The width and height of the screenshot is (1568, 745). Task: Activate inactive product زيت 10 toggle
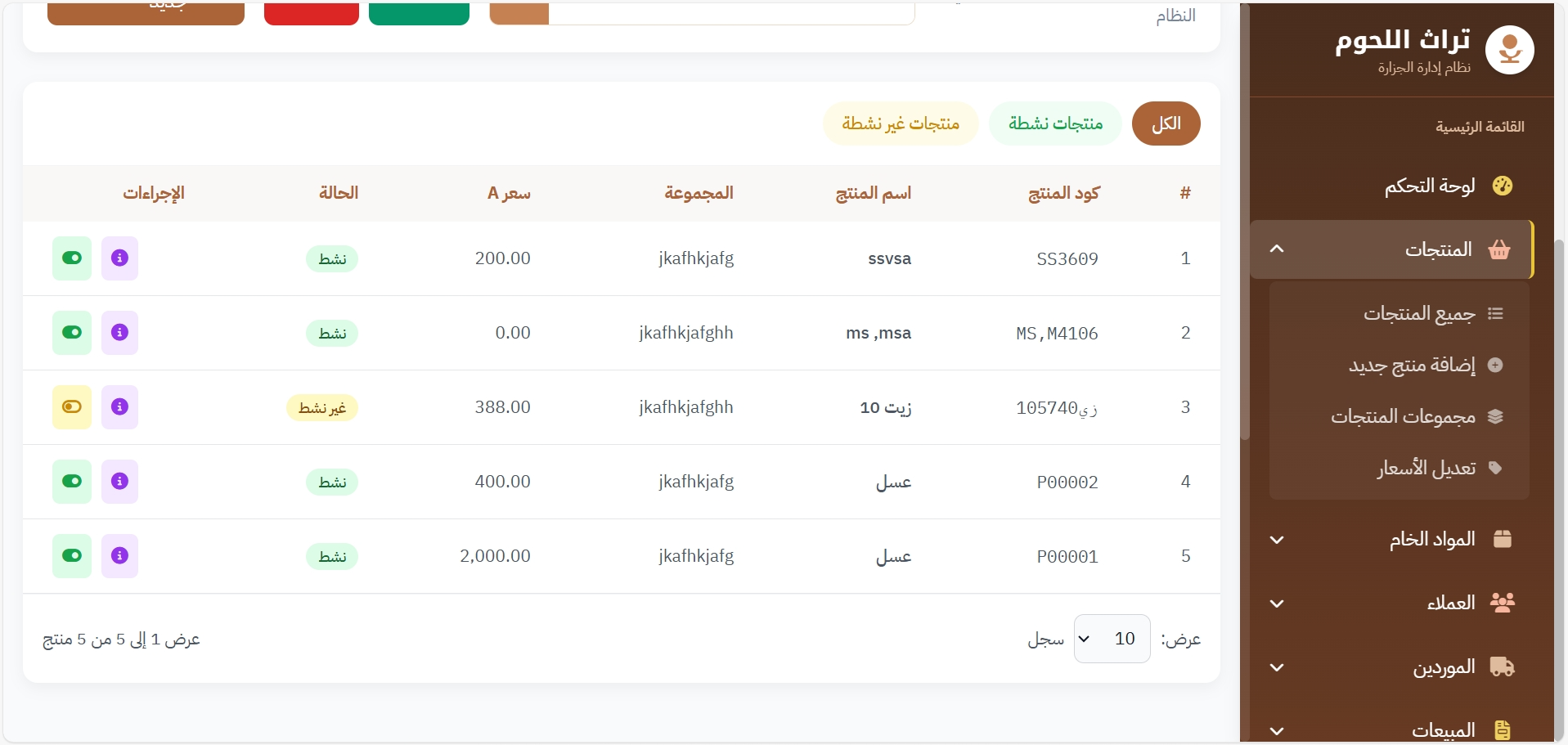72,407
